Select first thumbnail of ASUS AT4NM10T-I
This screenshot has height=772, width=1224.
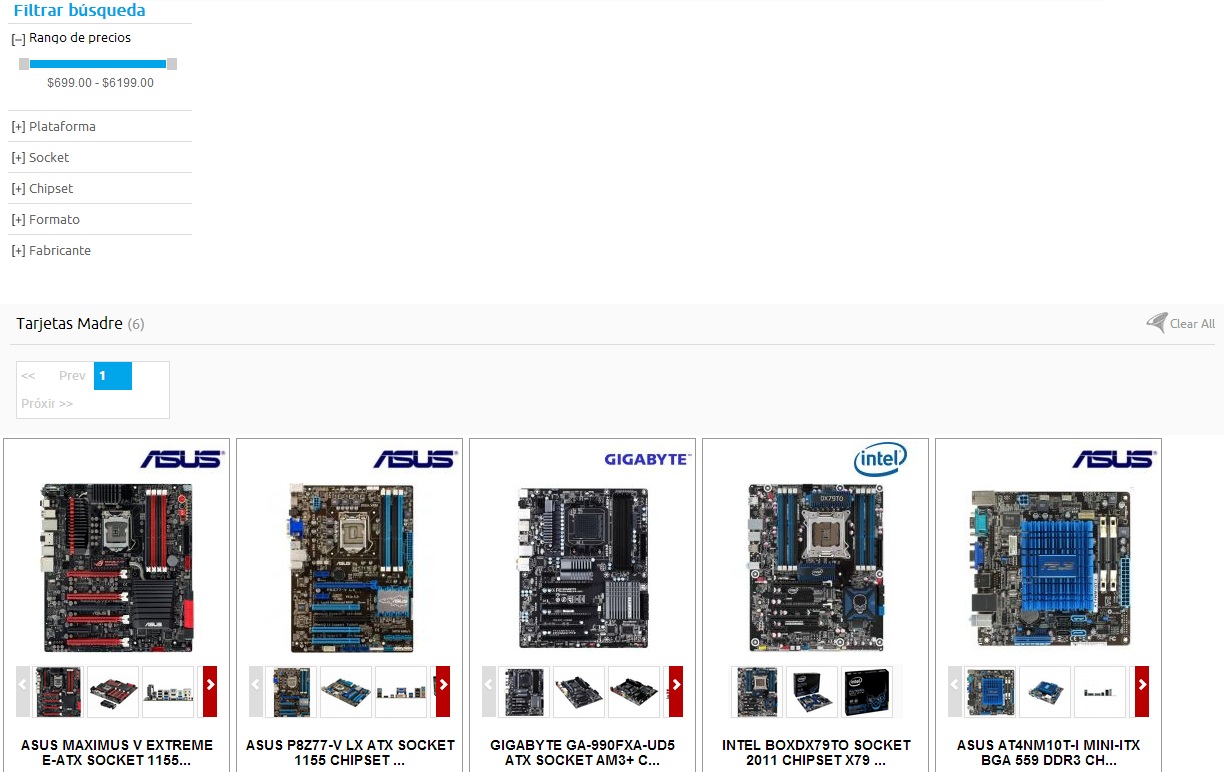990,692
